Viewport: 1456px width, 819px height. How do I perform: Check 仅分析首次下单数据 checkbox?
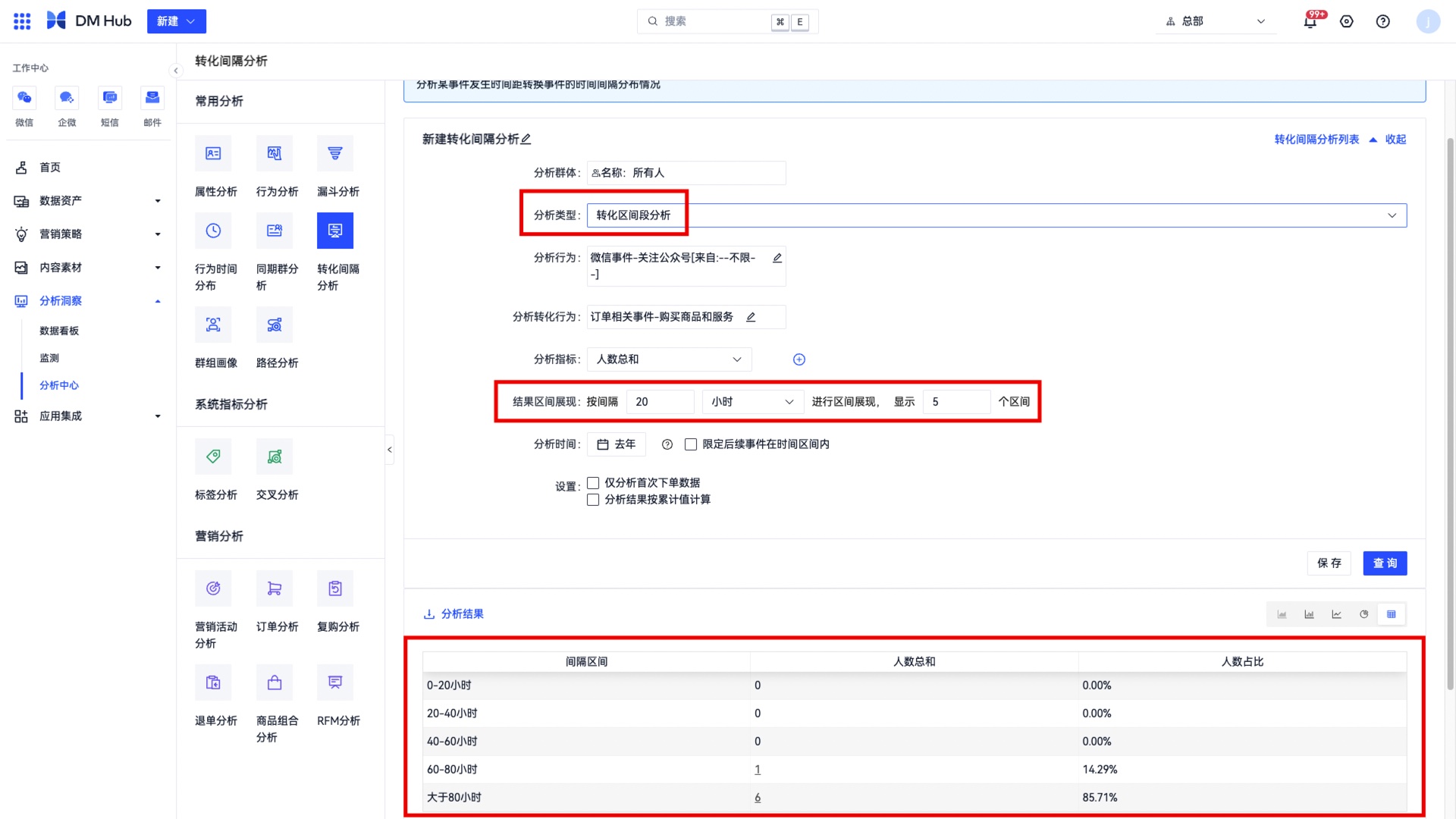coord(593,483)
